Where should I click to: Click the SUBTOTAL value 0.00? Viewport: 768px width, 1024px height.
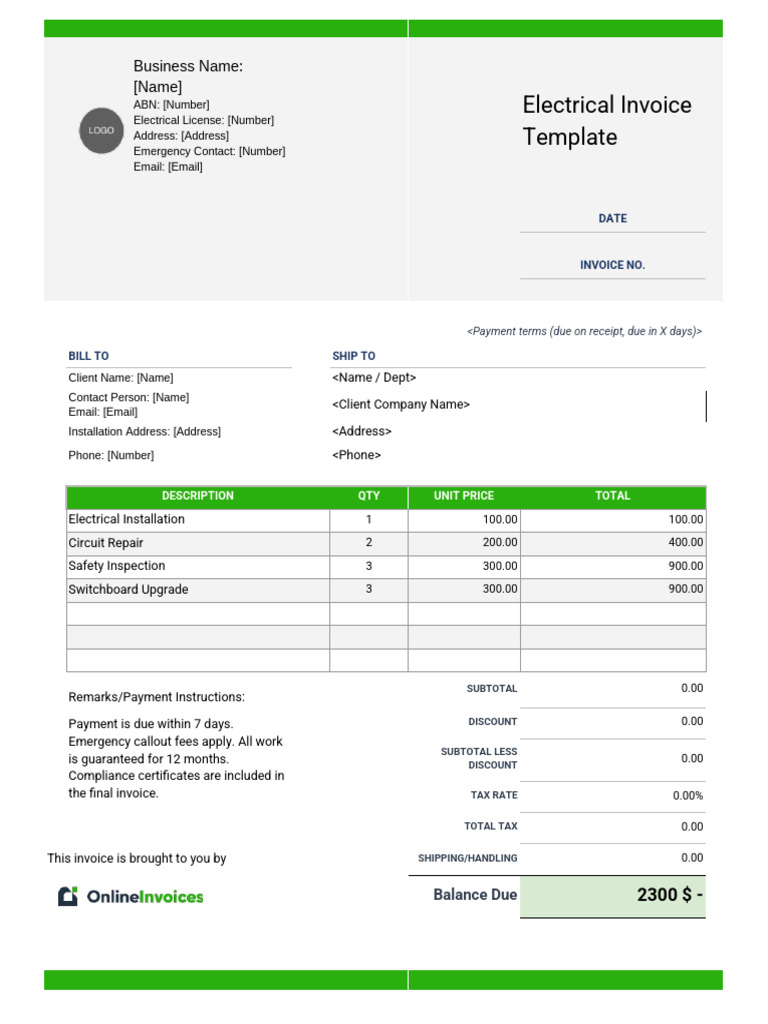[692, 688]
